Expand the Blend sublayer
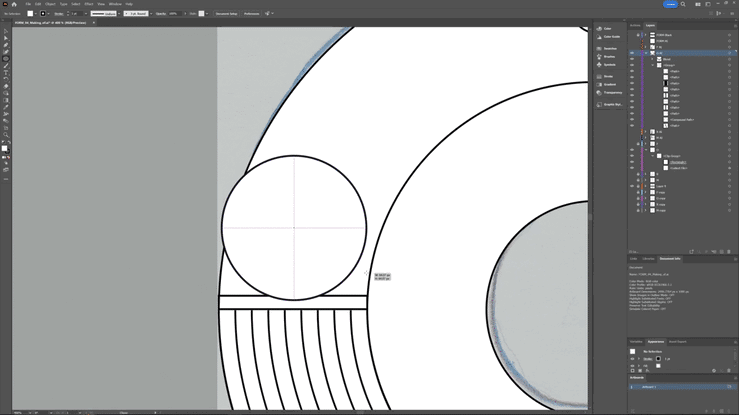Screen dimensions: 739x415 coord(653,59)
